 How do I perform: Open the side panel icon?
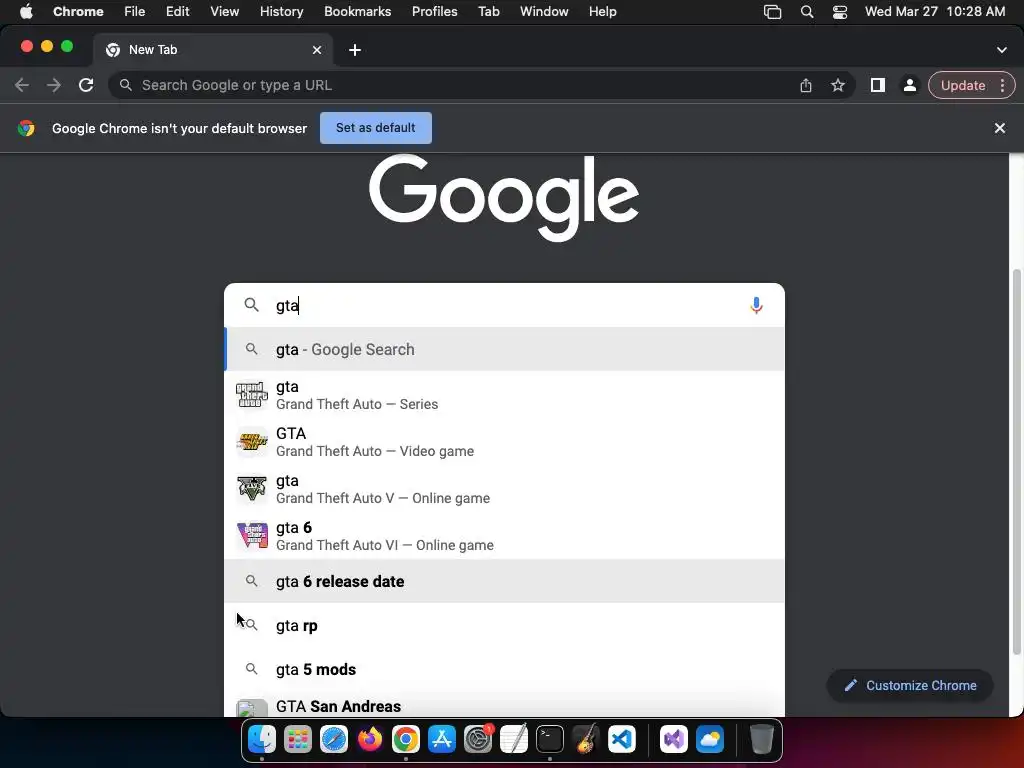pyautogui.click(x=878, y=85)
